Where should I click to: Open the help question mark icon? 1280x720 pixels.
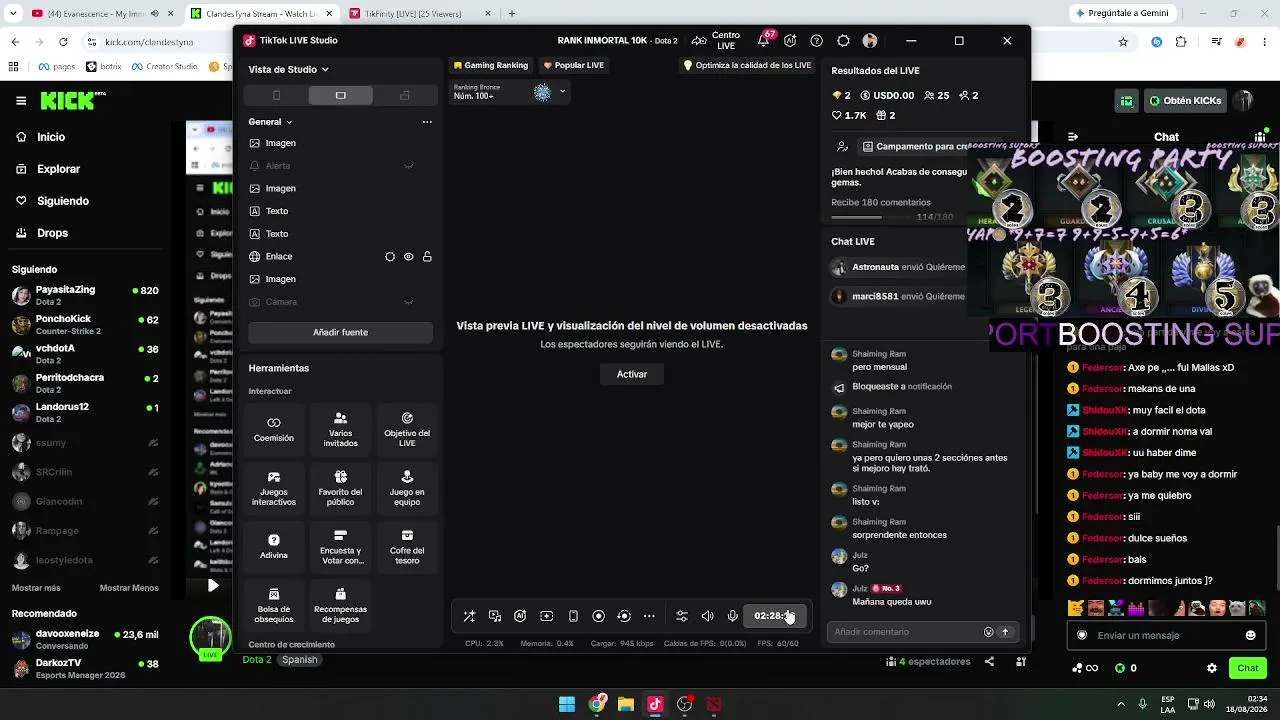[x=817, y=41]
